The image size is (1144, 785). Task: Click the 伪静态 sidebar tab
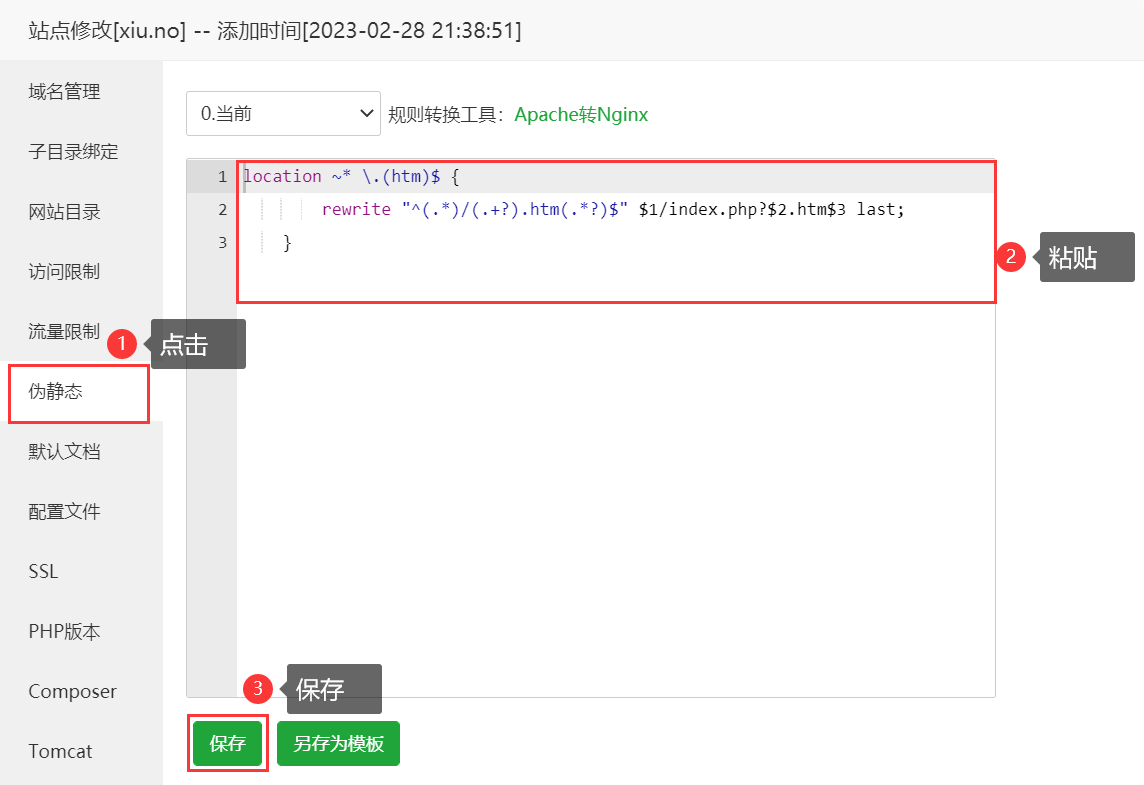56,392
